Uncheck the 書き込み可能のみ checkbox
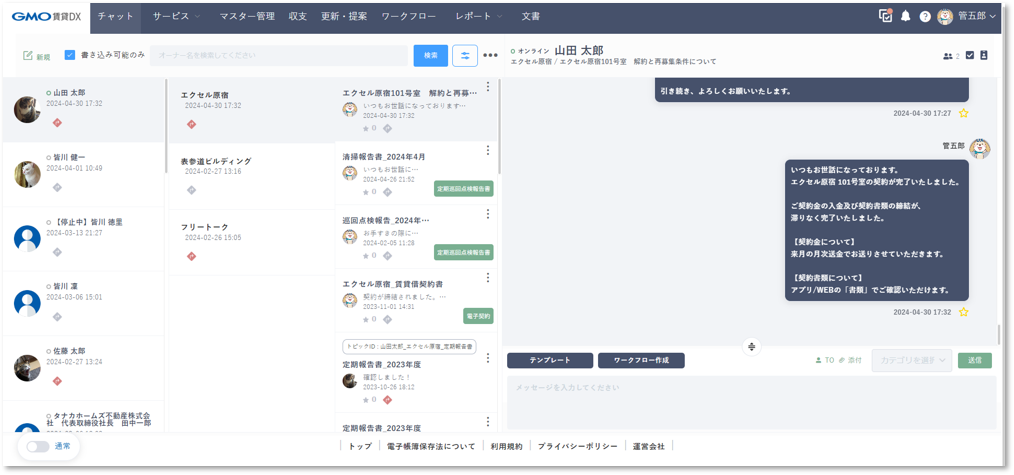 [70, 55]
